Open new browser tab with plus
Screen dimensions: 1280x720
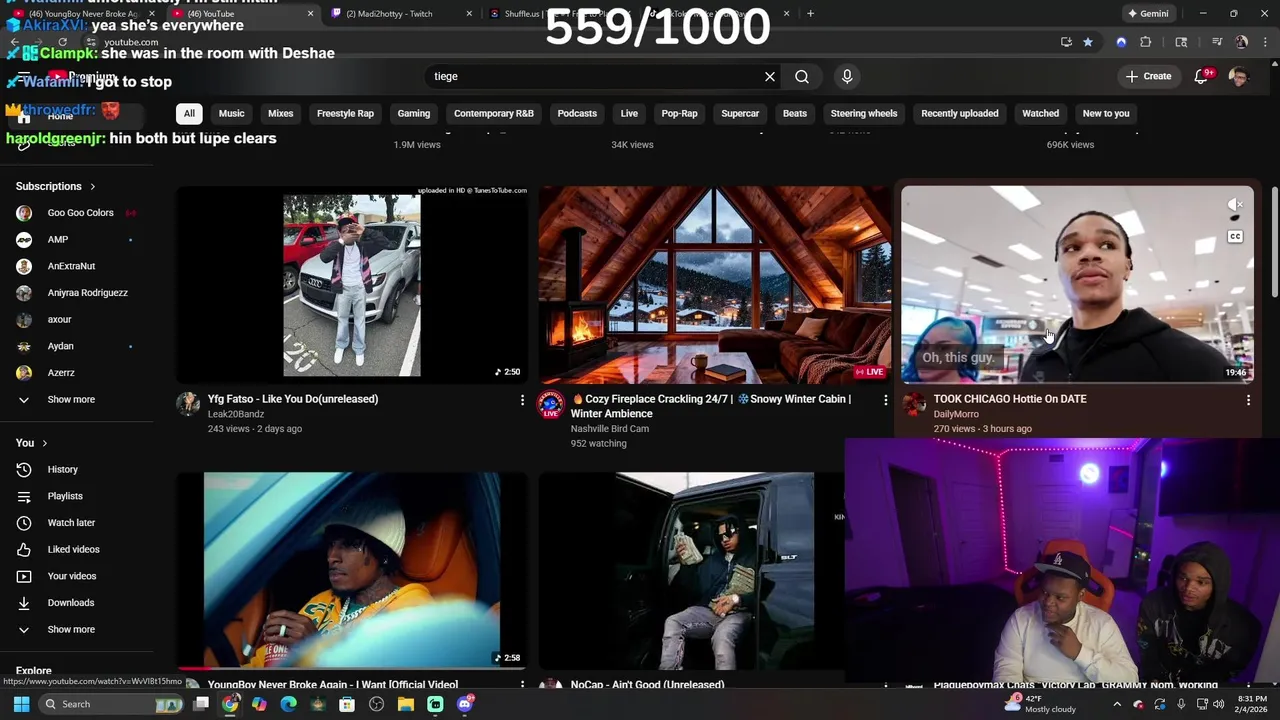tap(810, 14)
